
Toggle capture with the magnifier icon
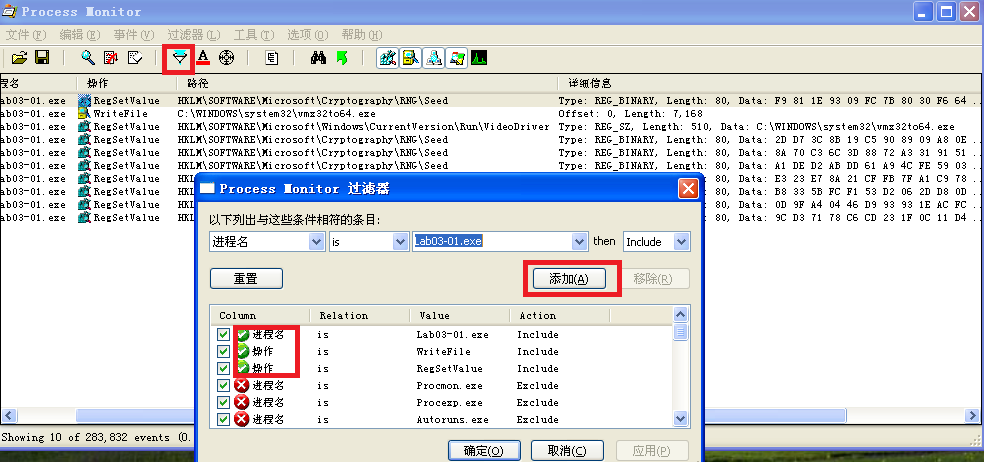pyautogui.click(x=88, y=58)
